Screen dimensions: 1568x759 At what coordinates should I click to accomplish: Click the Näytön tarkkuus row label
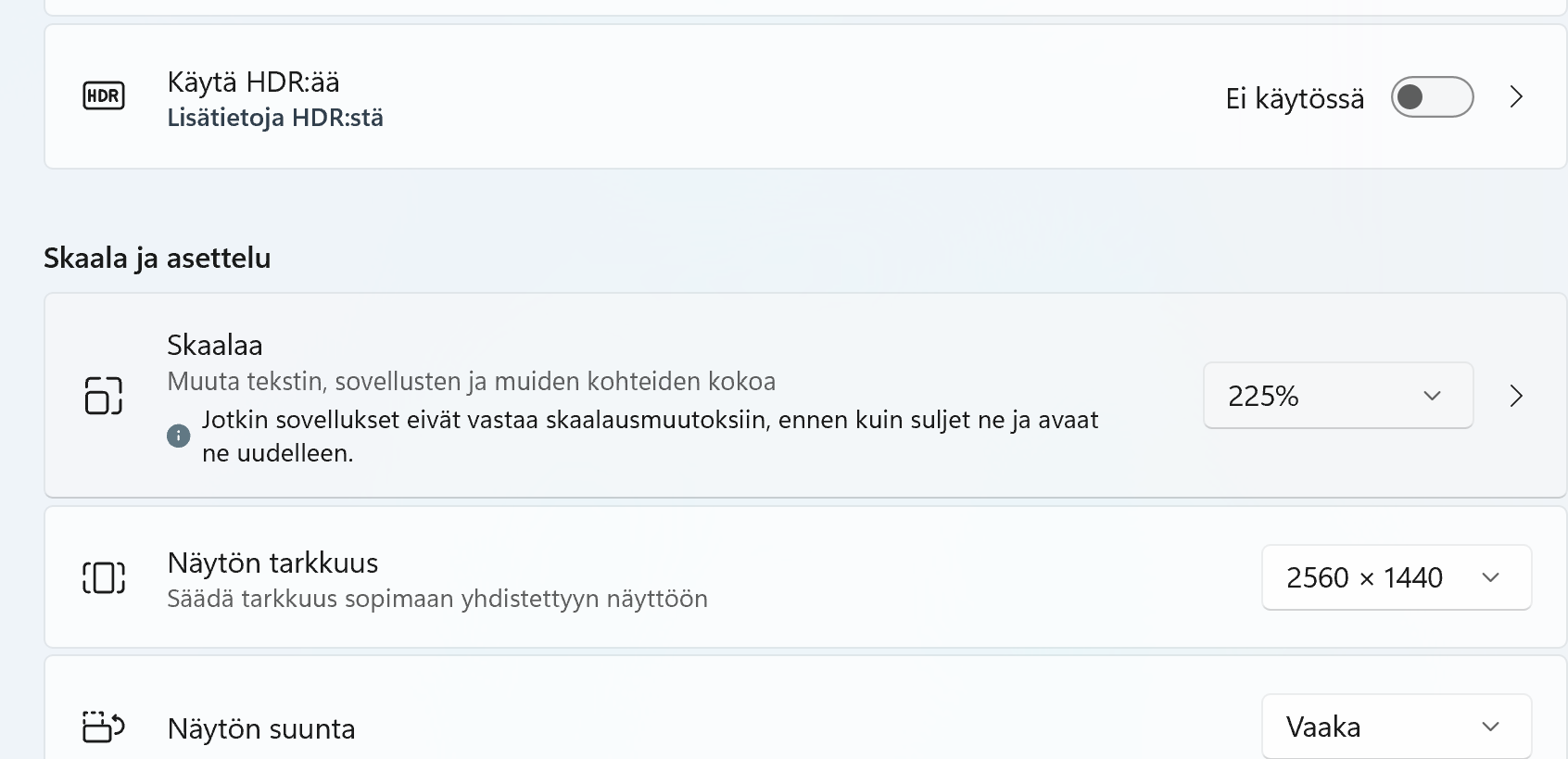pyautogui.click(x=272, y=563)
